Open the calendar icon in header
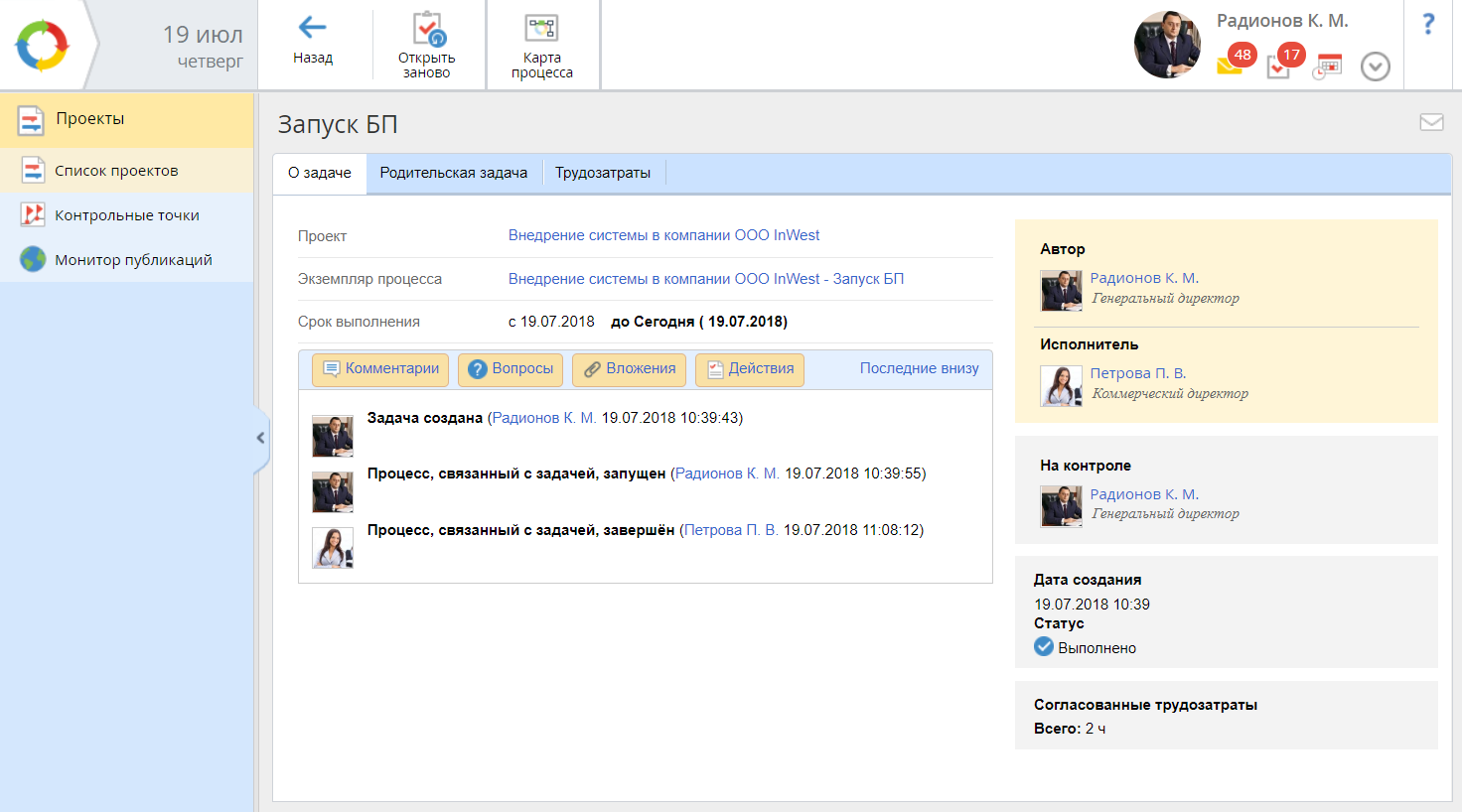The width and height of the screenshot is (1462, 812). [1327, 67]
